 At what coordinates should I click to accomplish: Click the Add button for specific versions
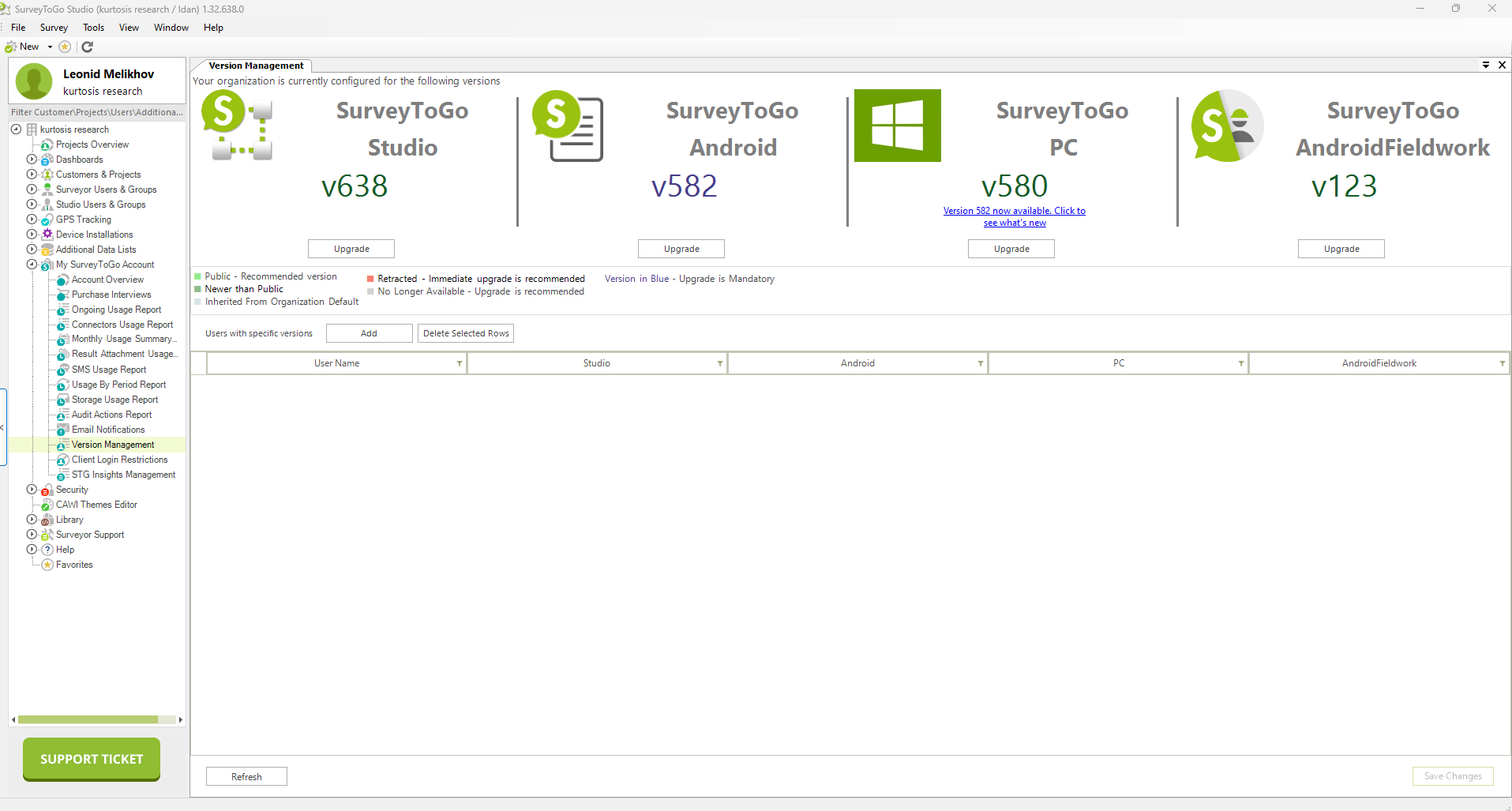pos(369,333)
